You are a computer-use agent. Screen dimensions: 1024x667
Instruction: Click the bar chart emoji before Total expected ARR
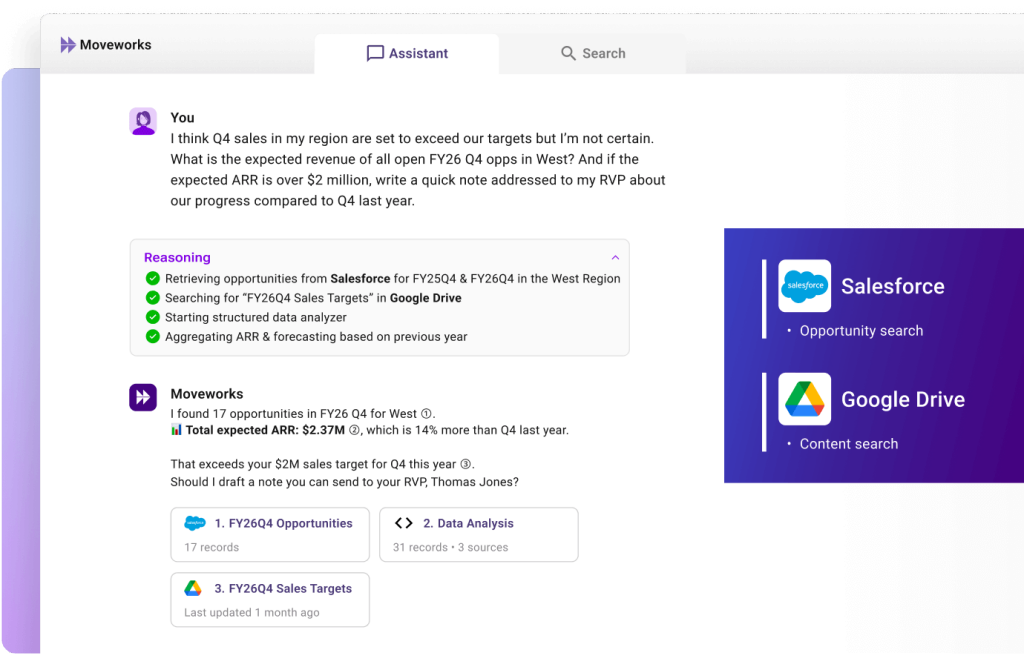177,431
